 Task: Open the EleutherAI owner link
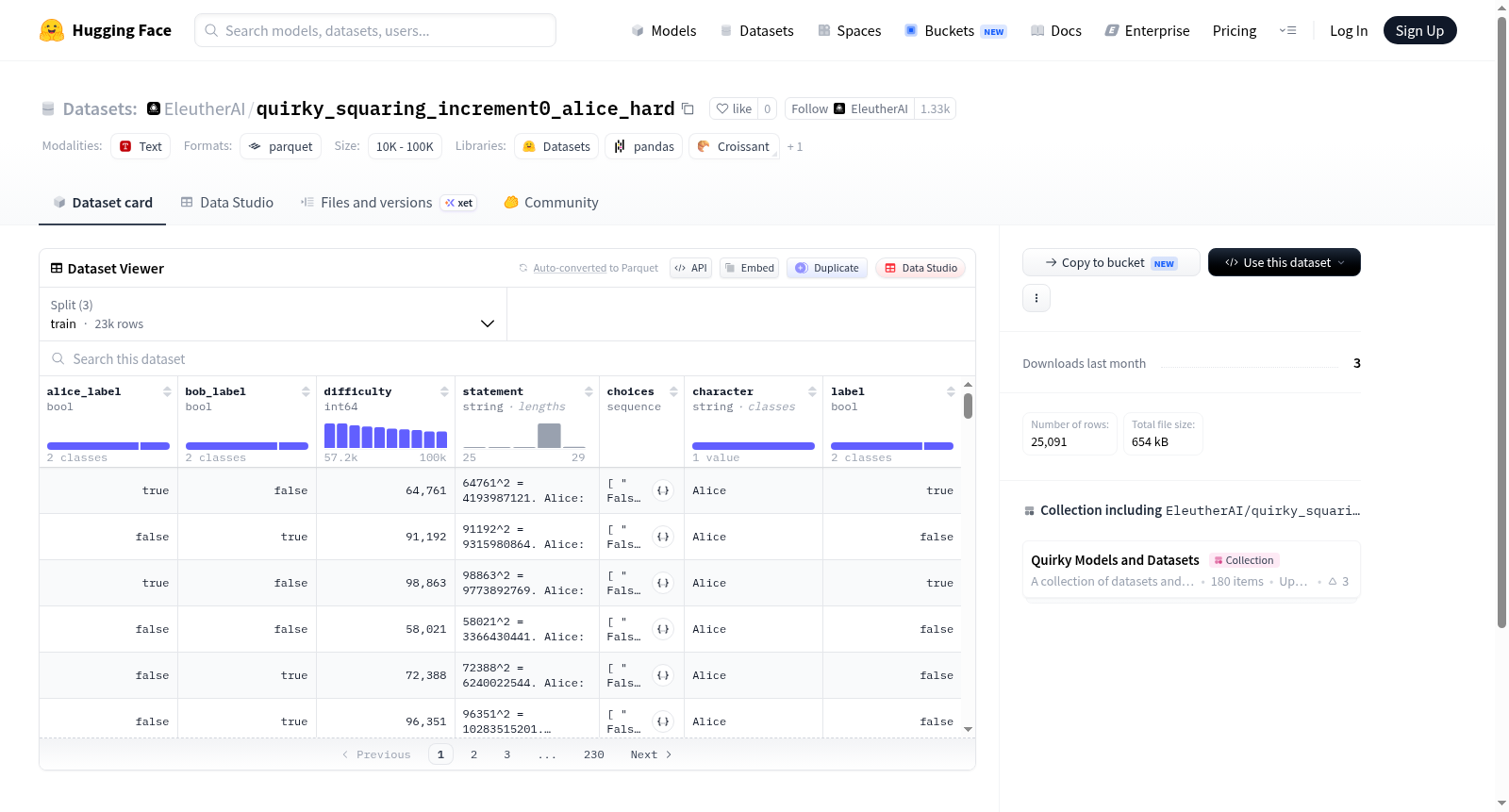[x=205, y=108]
